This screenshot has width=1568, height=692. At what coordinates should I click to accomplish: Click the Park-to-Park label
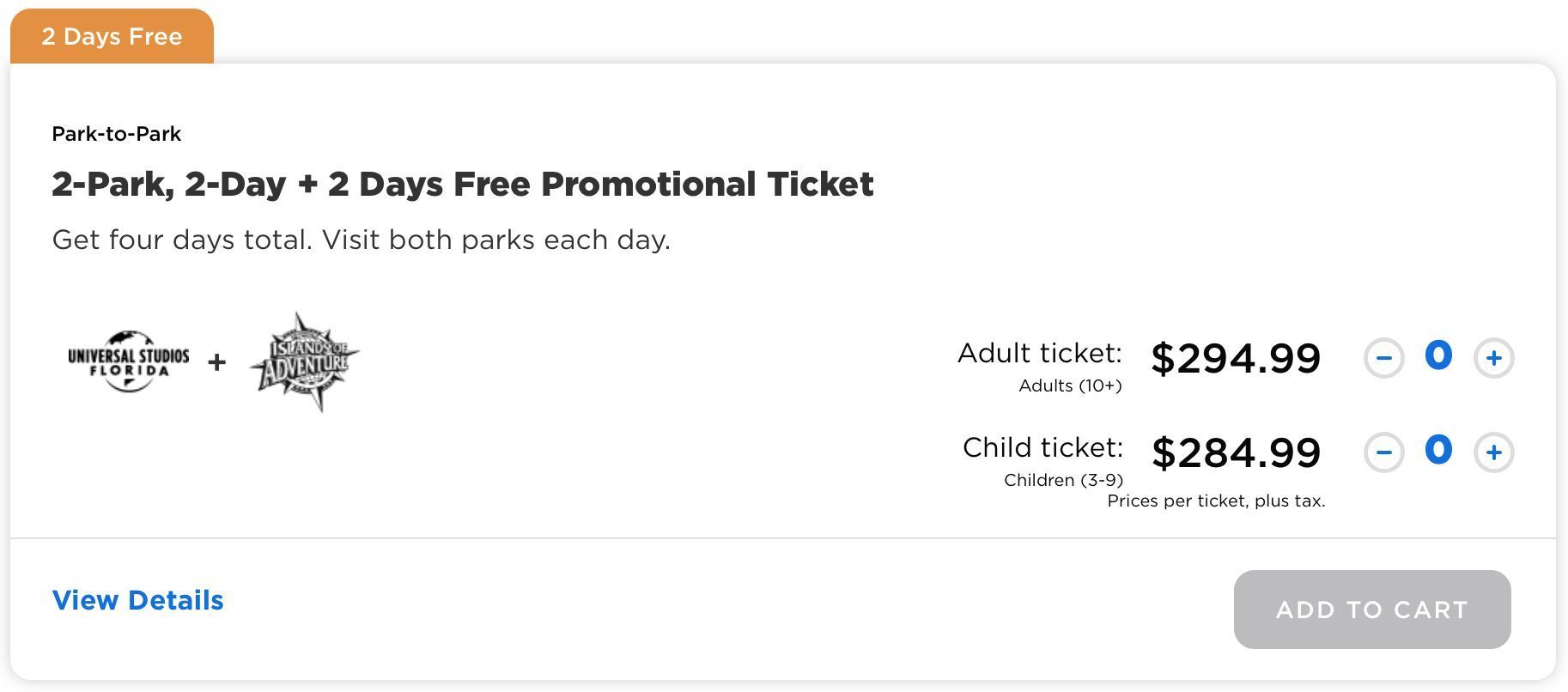[x=117, y=134]
